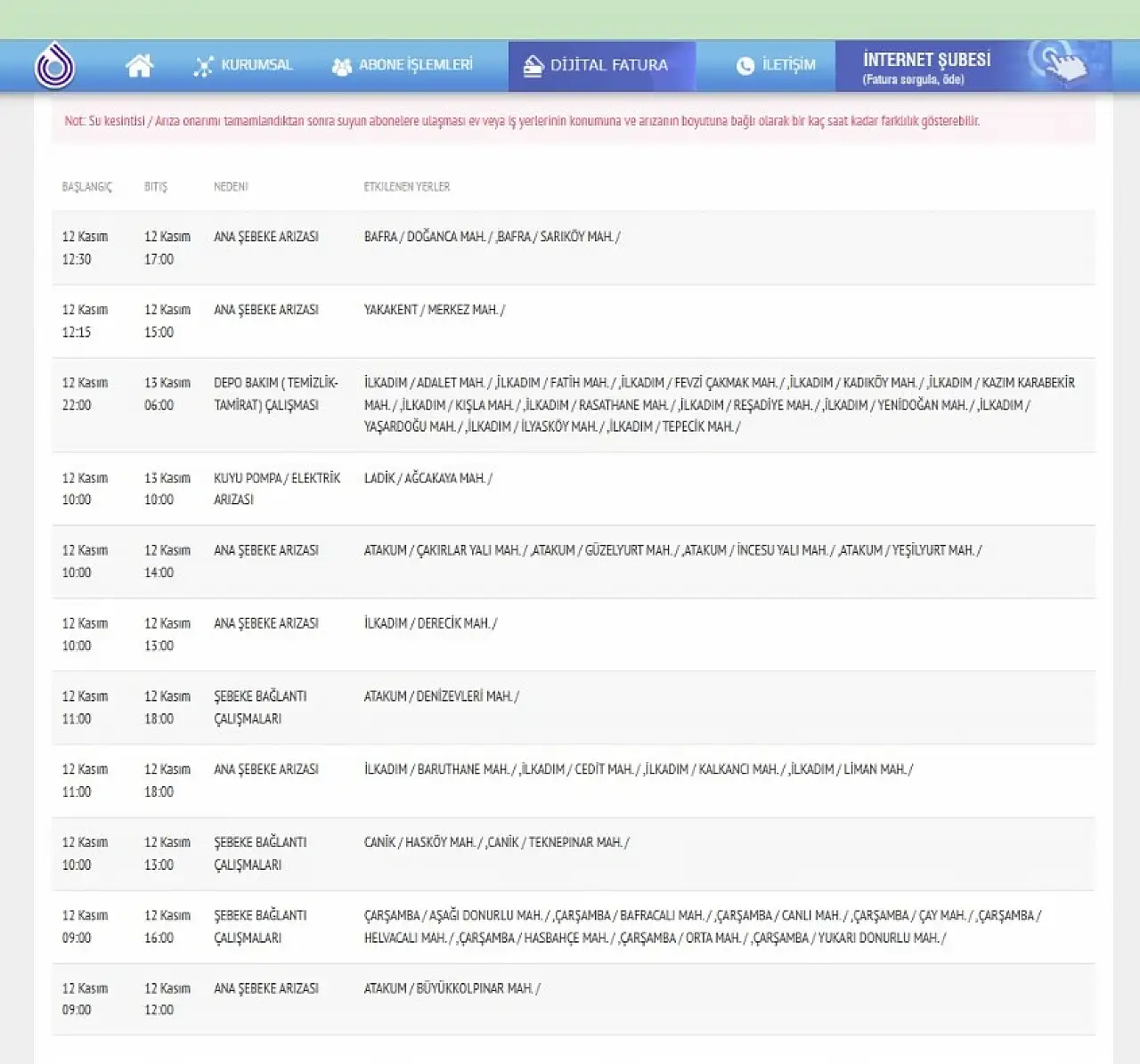Select the Ladik / Ağcakaya Mah. entry
This screenshot has width=1140, height=1064.
[x=427, y=478]
